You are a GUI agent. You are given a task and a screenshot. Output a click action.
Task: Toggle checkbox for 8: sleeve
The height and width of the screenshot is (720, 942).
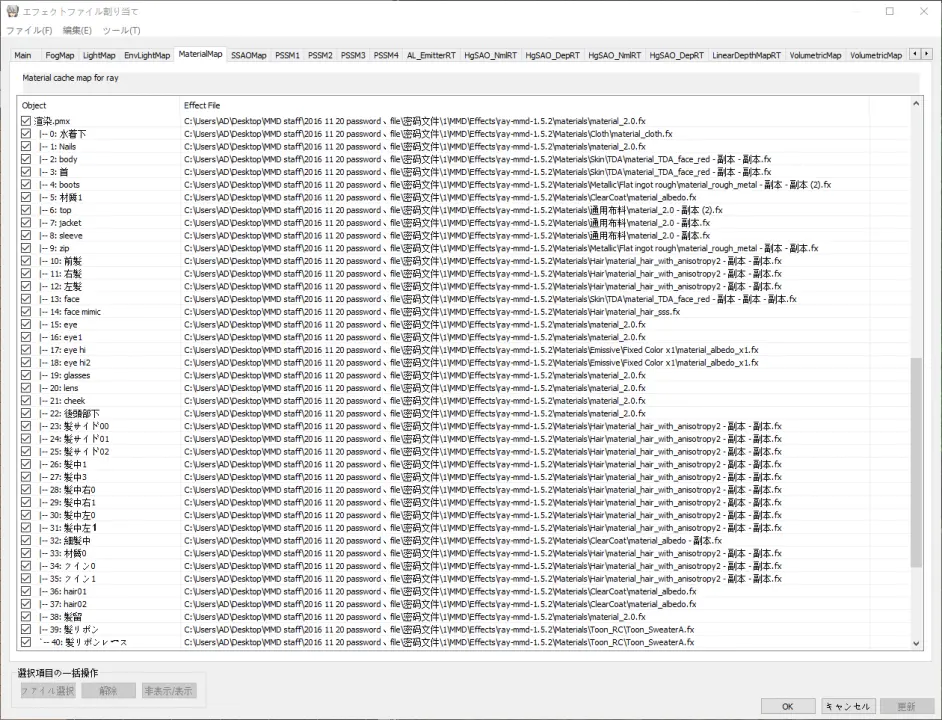pos(26,236)
